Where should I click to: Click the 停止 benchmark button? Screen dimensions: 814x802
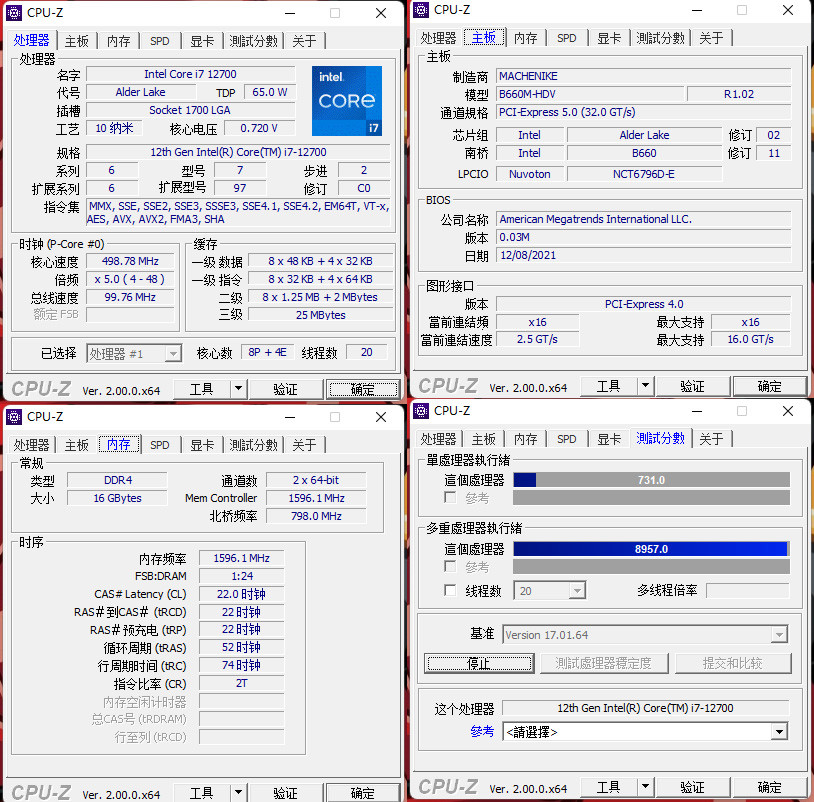(x=479, y=663)
